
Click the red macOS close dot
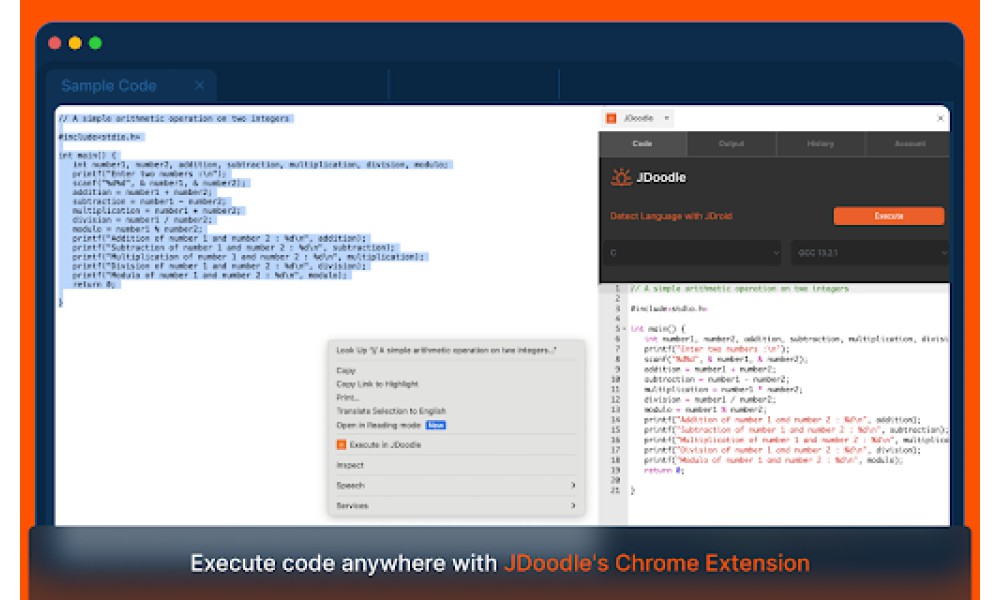[55, 43]
